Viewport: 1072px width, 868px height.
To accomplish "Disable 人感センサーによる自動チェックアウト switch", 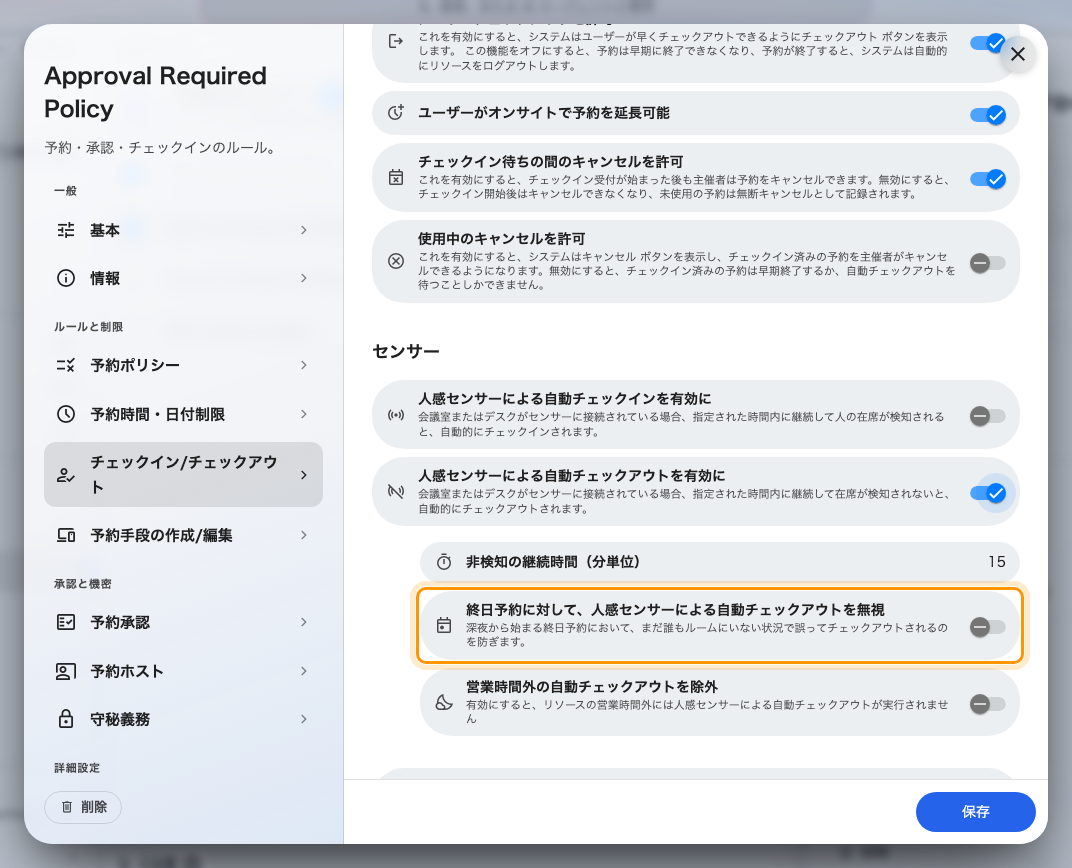I will pos(988,493).
